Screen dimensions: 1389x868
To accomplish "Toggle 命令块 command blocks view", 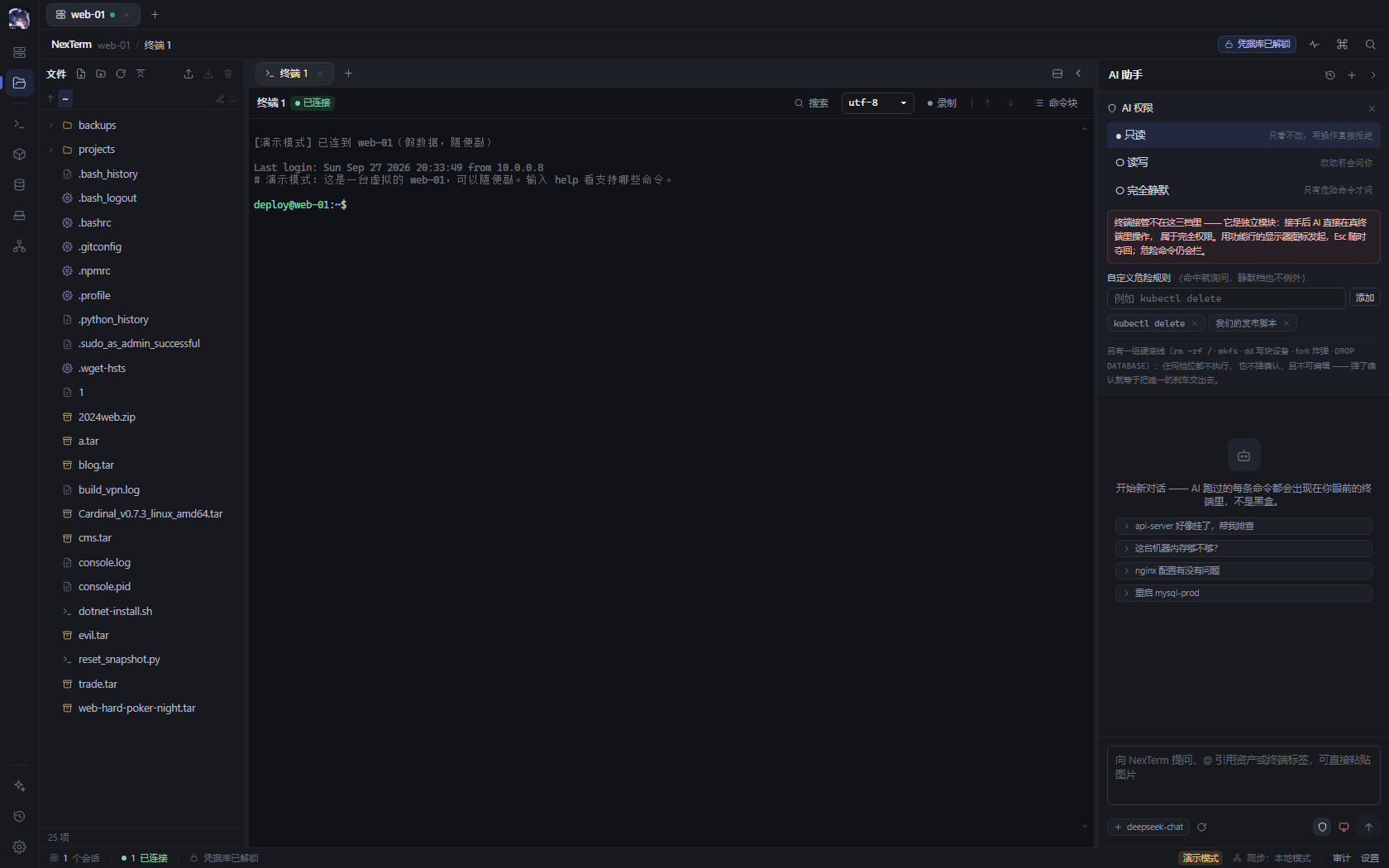I will (1056, 103).
